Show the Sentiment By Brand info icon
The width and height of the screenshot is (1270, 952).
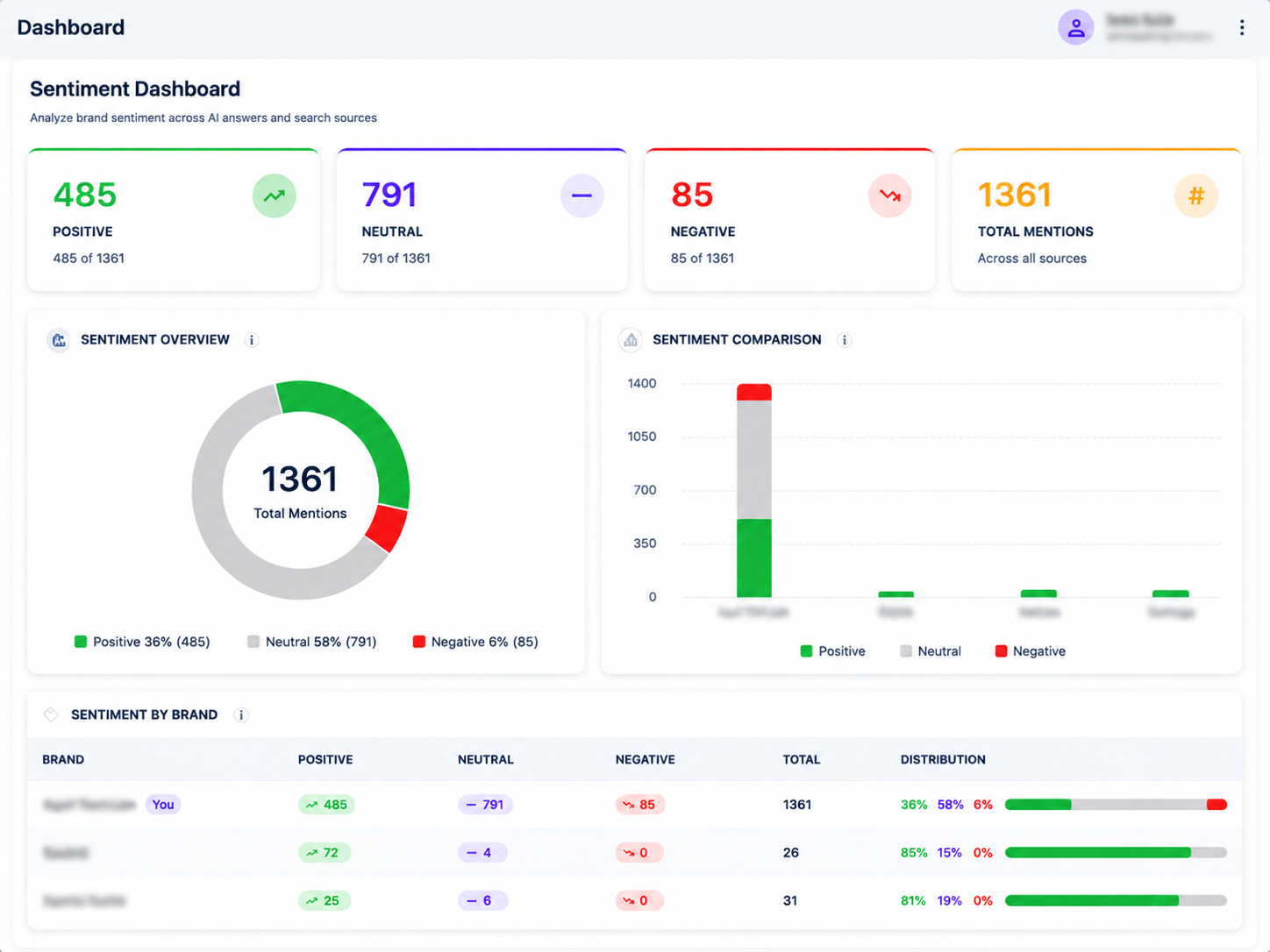241,715
